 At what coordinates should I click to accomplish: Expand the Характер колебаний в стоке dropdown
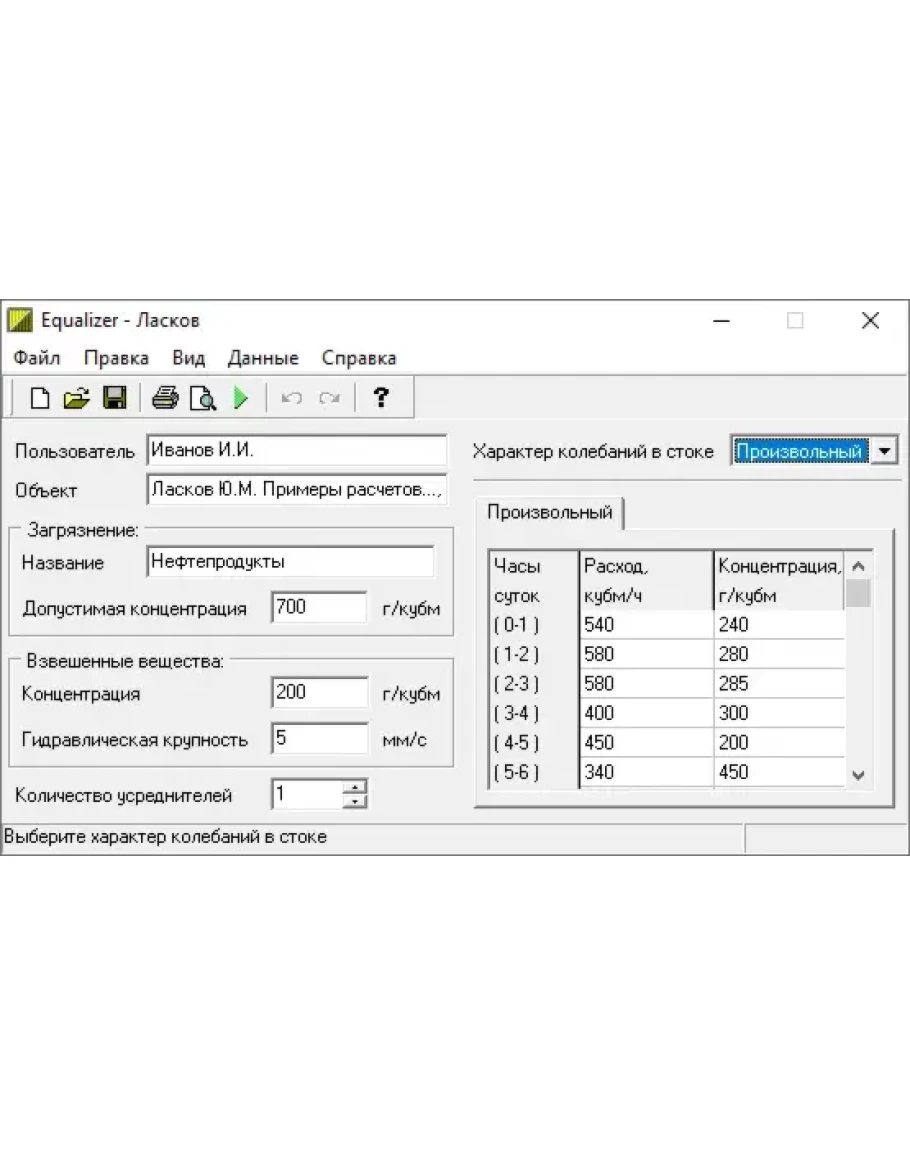884,451
